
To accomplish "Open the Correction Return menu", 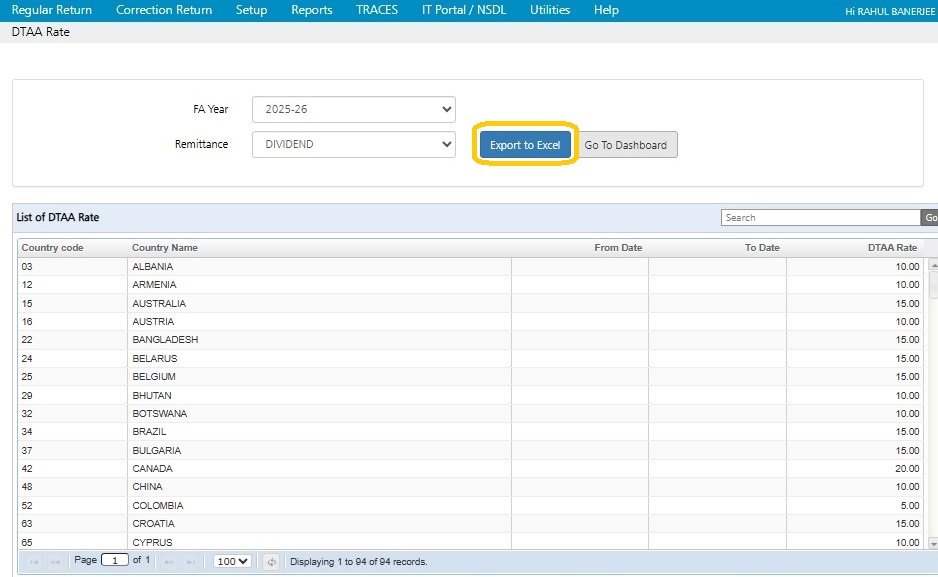I will tap(164, 10).
